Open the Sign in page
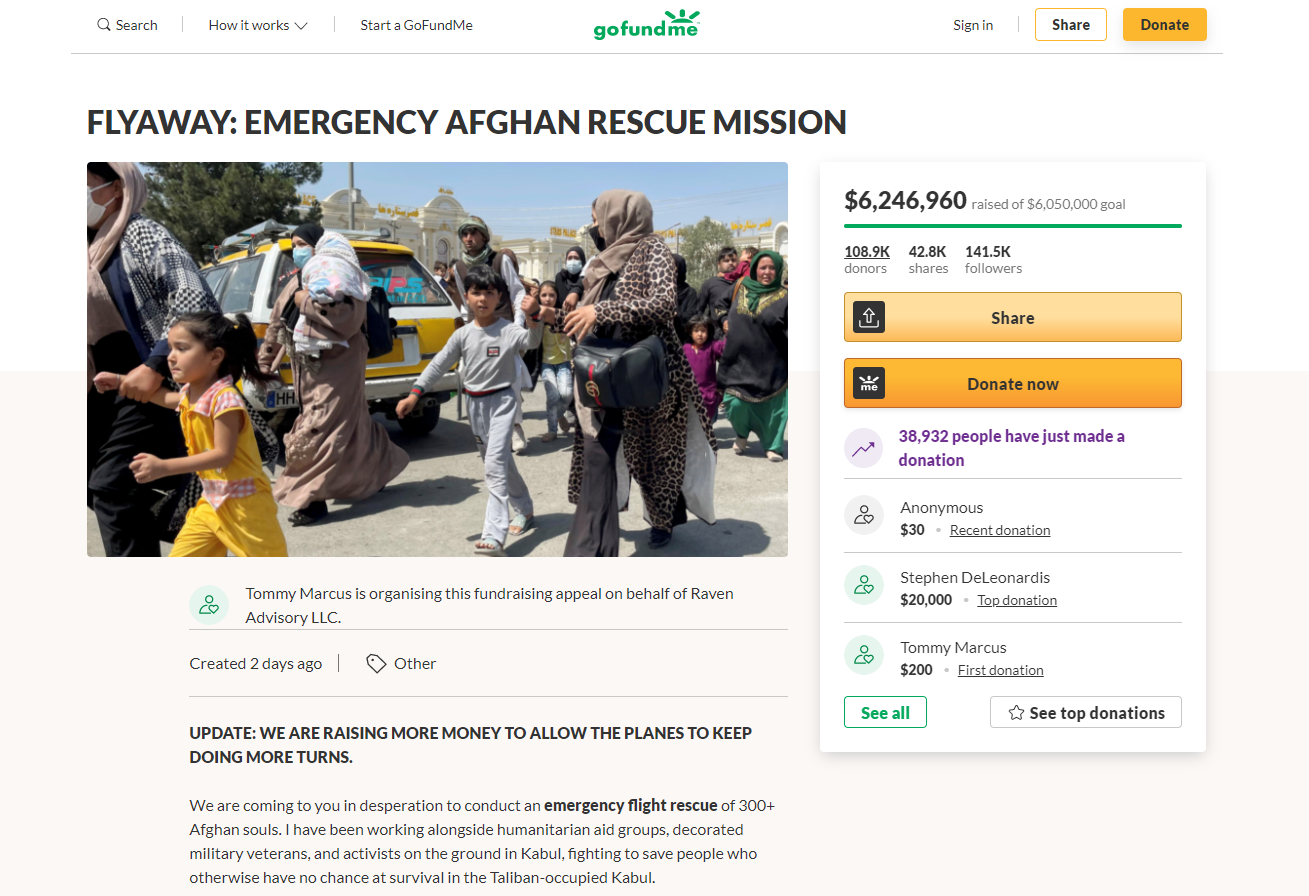Image resolution: width=1309 pixels, height=896 pixels. [x=973, y=25]
